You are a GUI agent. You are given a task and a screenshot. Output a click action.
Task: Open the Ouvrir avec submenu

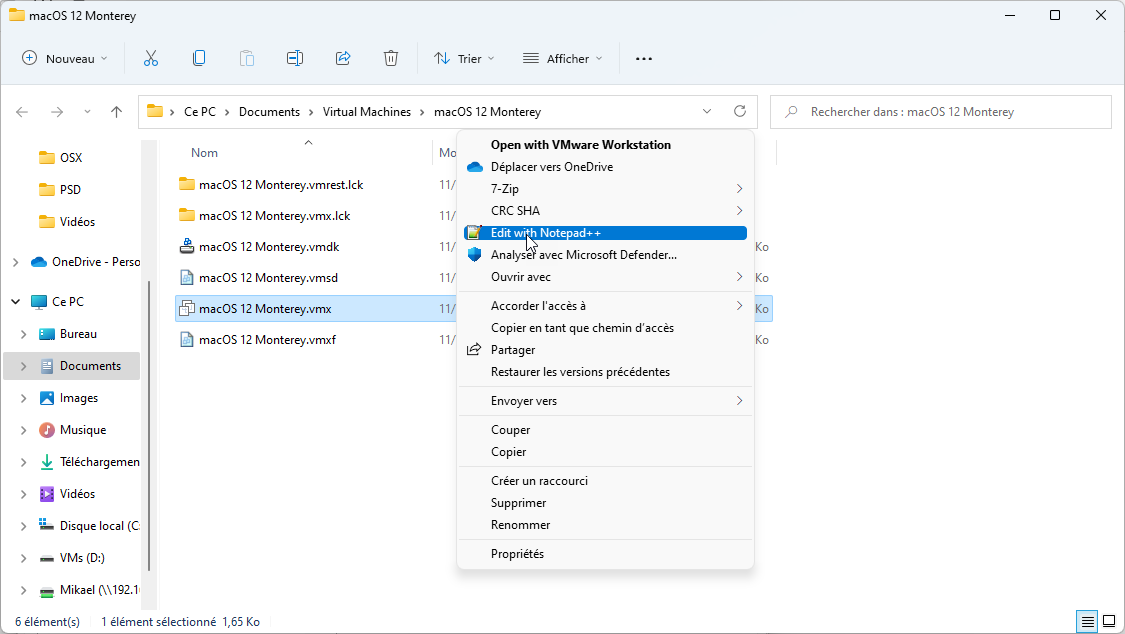[606, 277]
